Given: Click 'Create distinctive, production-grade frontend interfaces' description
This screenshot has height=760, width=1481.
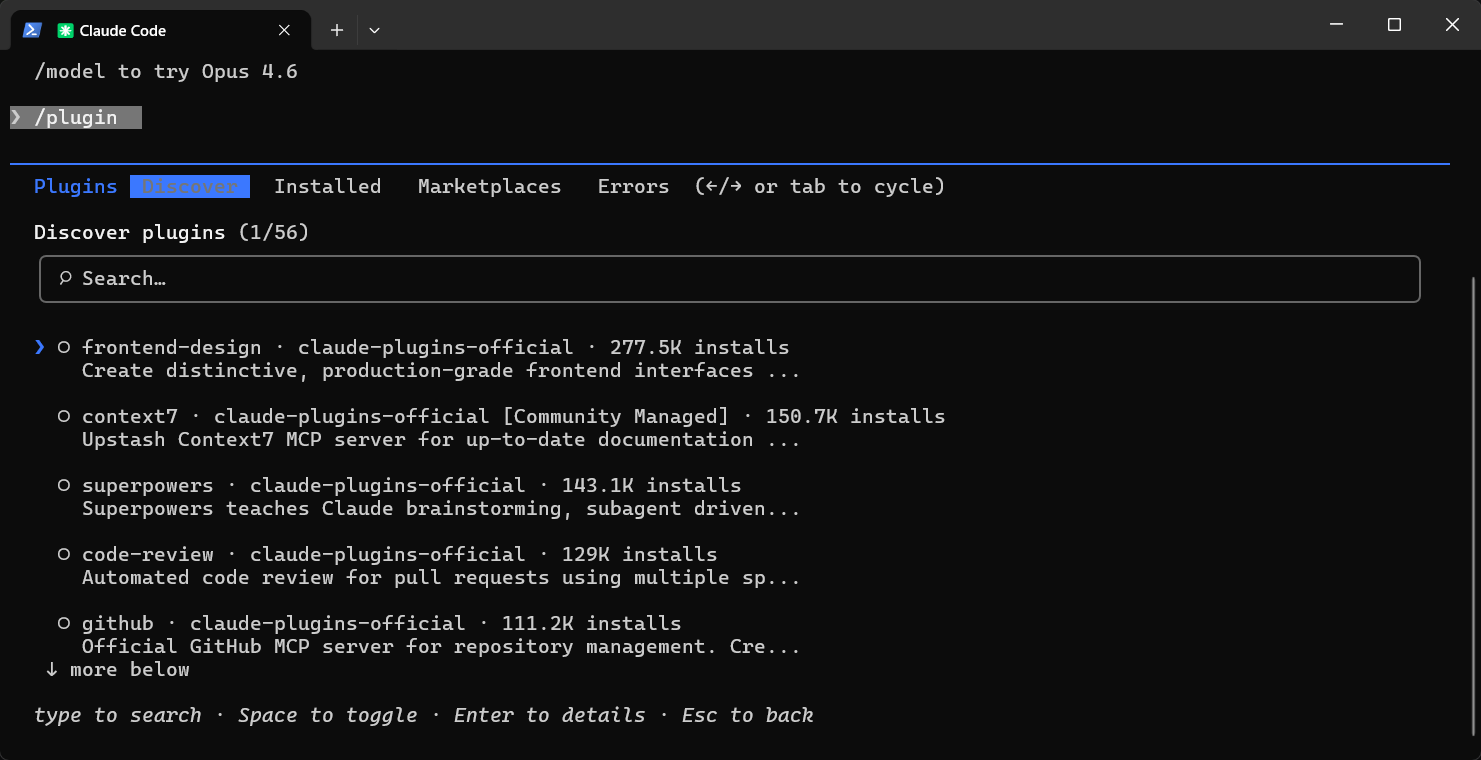Looking at the screenshot, I should coord(442,371).
